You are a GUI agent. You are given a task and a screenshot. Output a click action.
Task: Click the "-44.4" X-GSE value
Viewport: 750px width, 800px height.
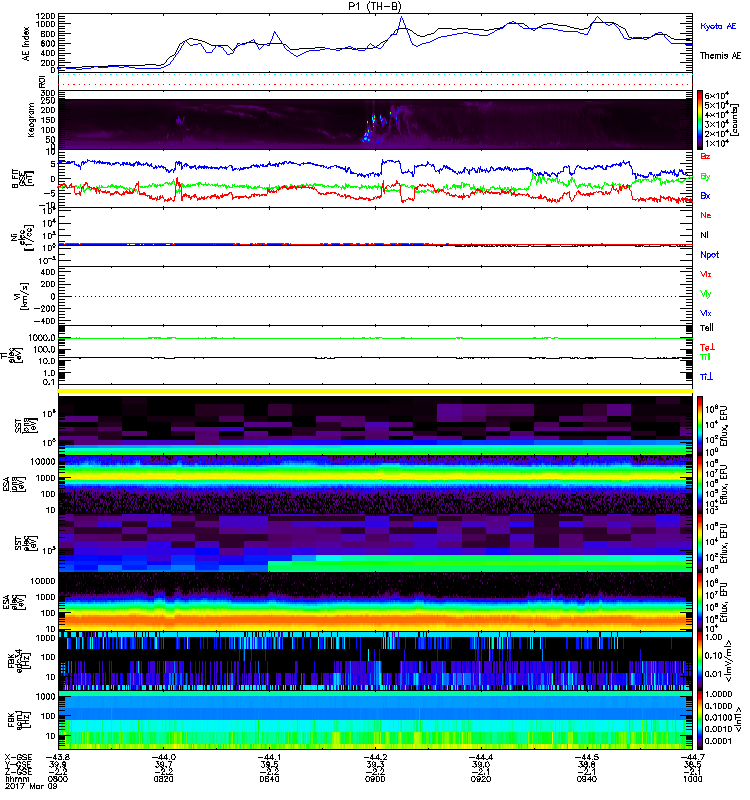480,758
